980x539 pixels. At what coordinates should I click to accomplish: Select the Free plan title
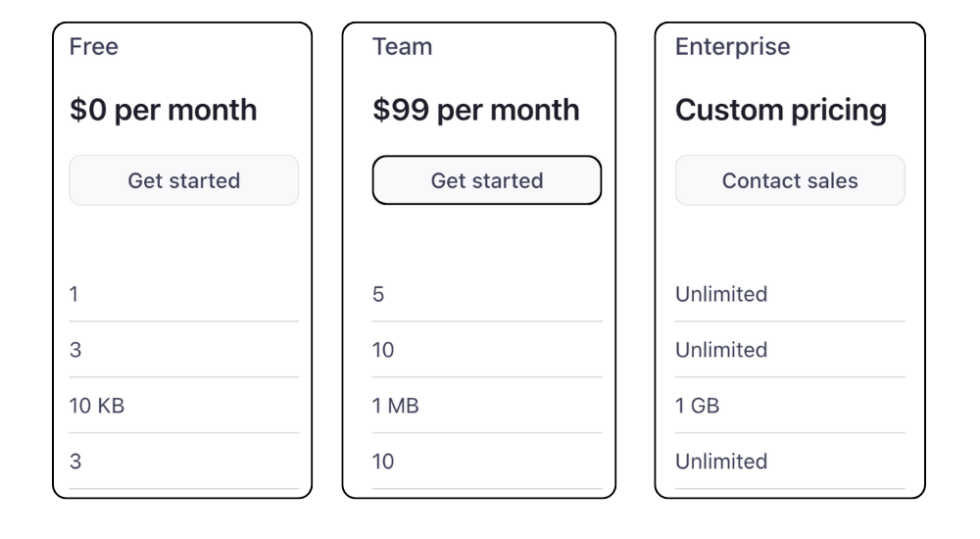click(x=93, y=47)
